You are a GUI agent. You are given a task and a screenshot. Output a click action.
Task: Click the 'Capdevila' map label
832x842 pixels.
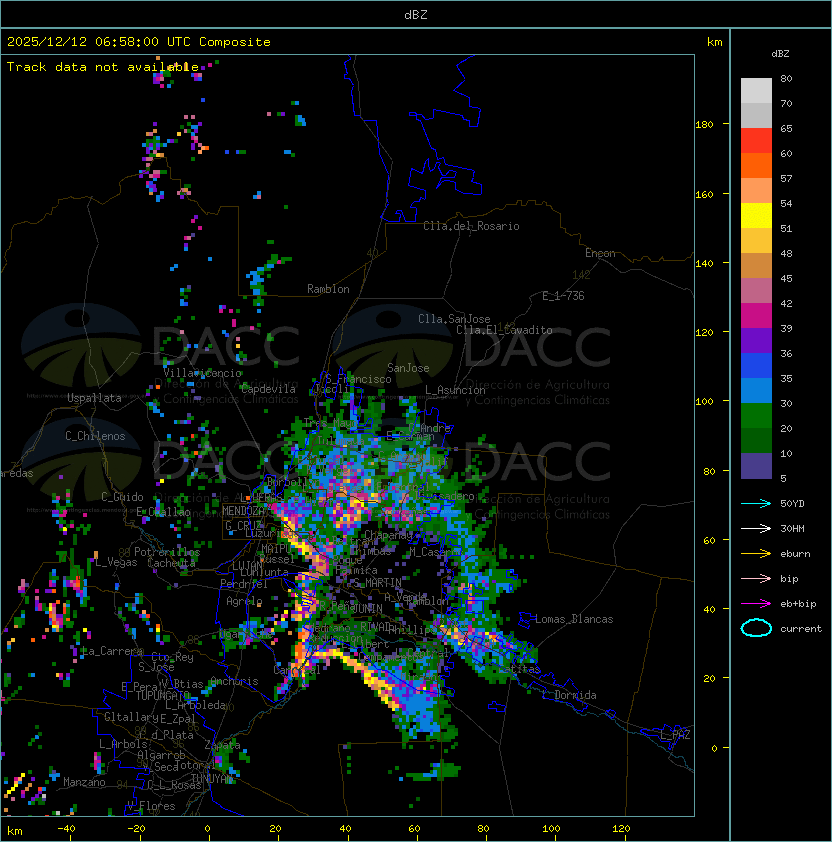268,389
